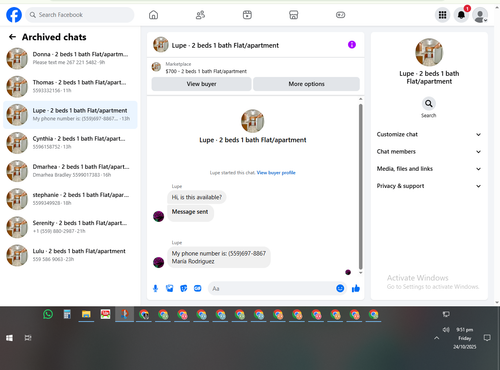
Task: Select Lupe's archived chat
Action: click(x=70, y=115)
